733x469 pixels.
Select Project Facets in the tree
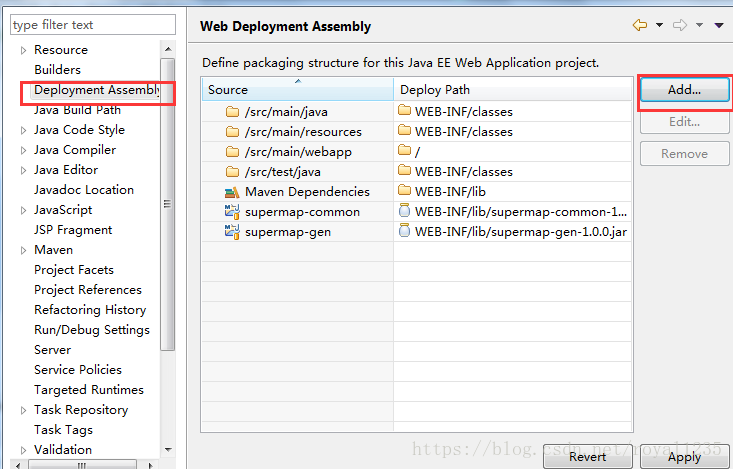(x=74, y=270)
